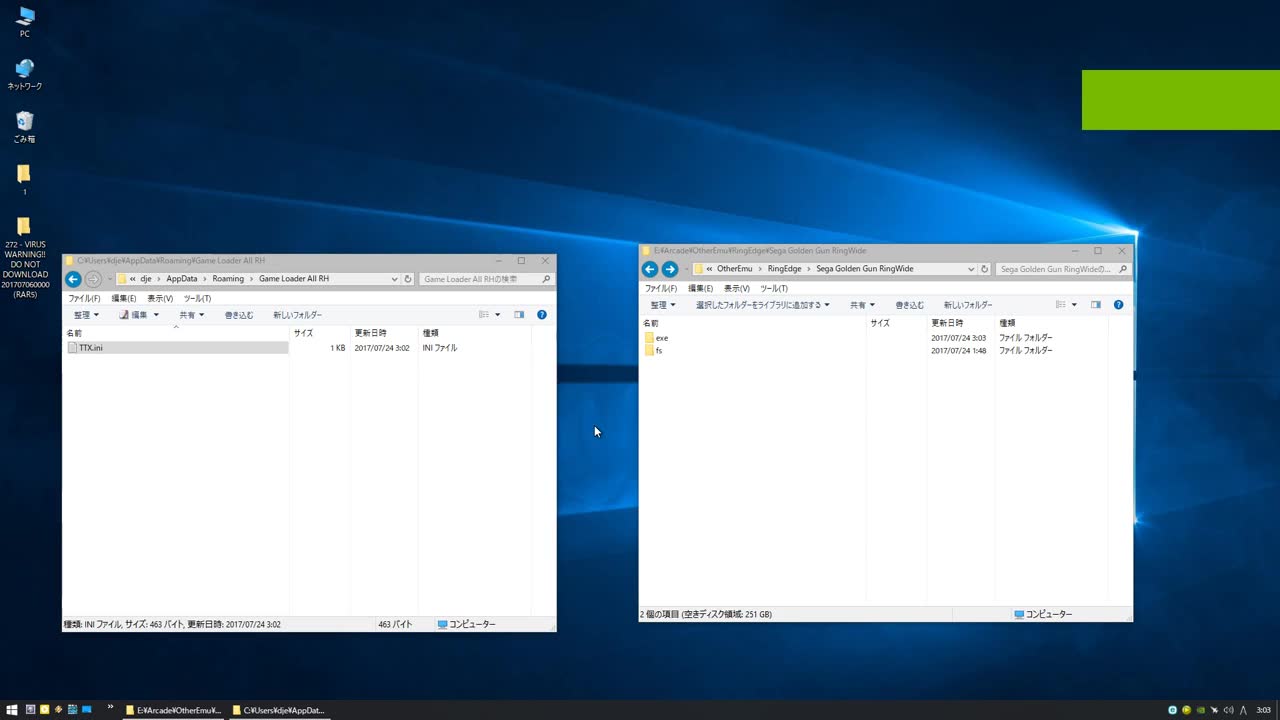The width and height of the screenshot is (1280, 720).
Task: Click 新しいフォルダー in Sega Golden Gun window
Action: point(968,305)
